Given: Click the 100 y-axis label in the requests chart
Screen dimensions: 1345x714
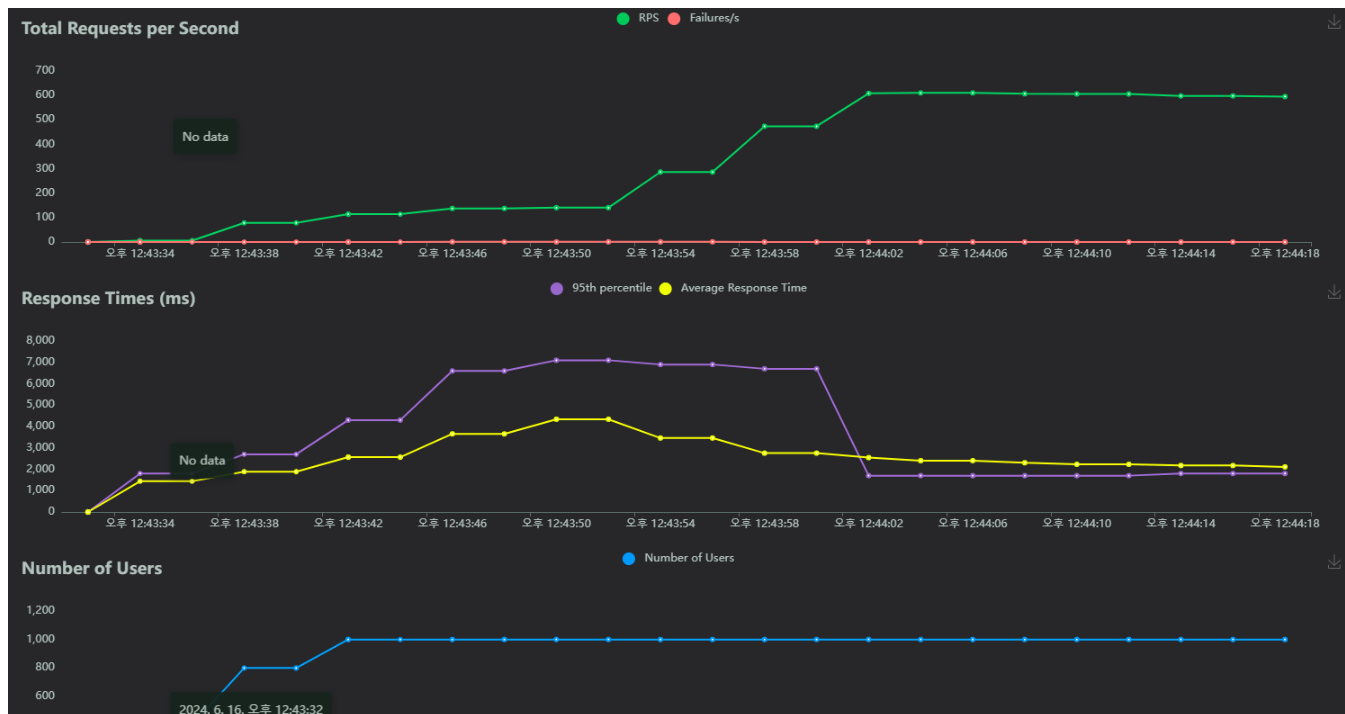Looking at the screenshot, I should 44,217.
